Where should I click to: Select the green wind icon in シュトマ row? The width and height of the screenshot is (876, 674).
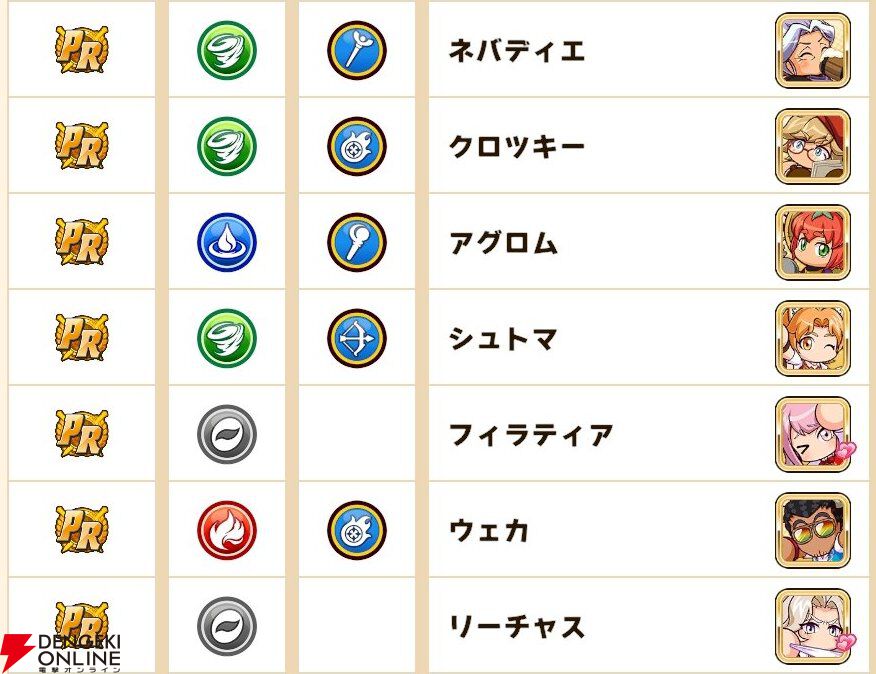click(227, 338)
